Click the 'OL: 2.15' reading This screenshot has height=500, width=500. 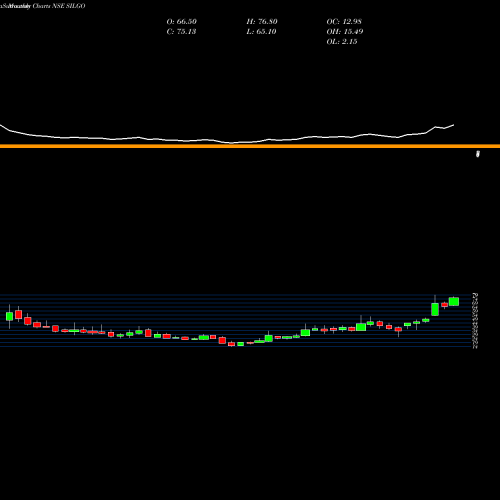342,41
